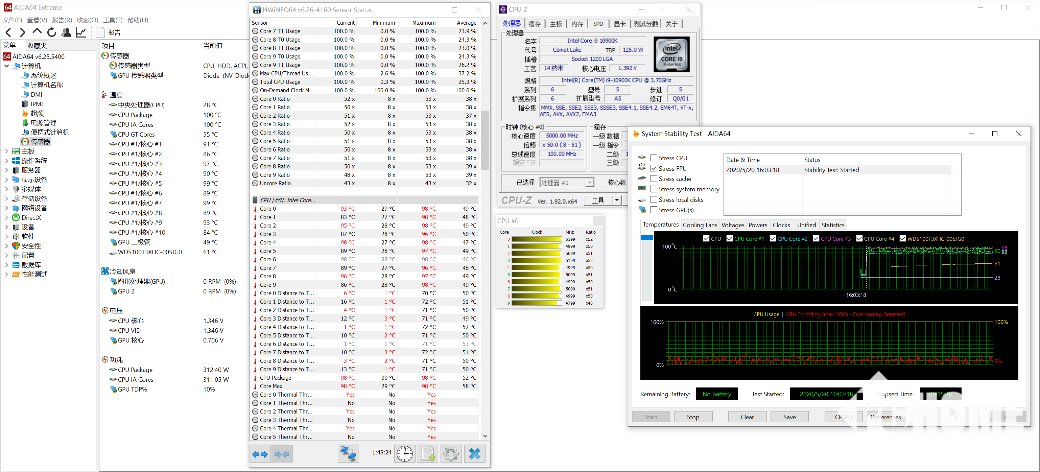Click Clear button in stability test
The width and height of the screenshot is (1040, 472).
[747, 417]
